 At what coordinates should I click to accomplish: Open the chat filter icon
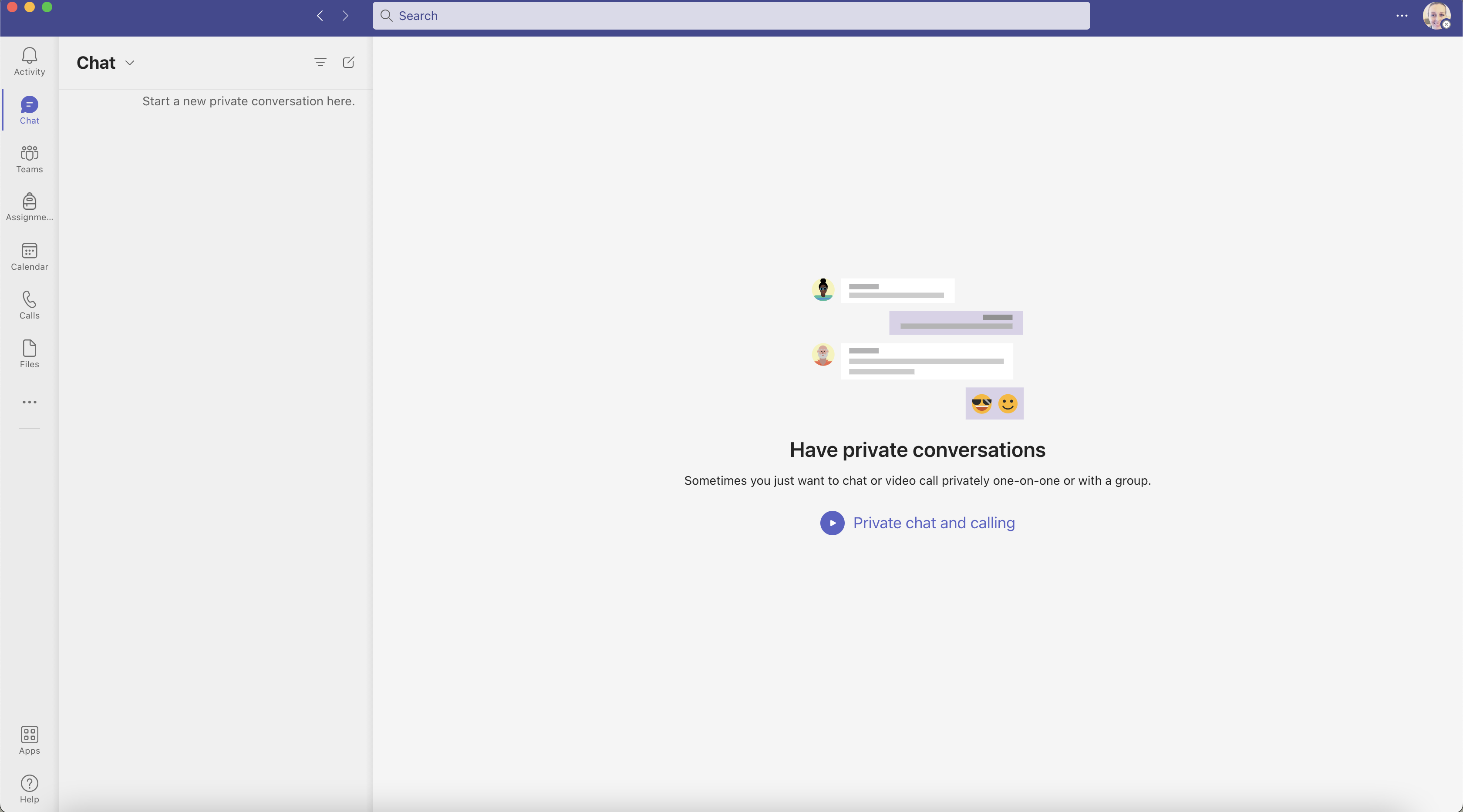click(x=320, y=62)
